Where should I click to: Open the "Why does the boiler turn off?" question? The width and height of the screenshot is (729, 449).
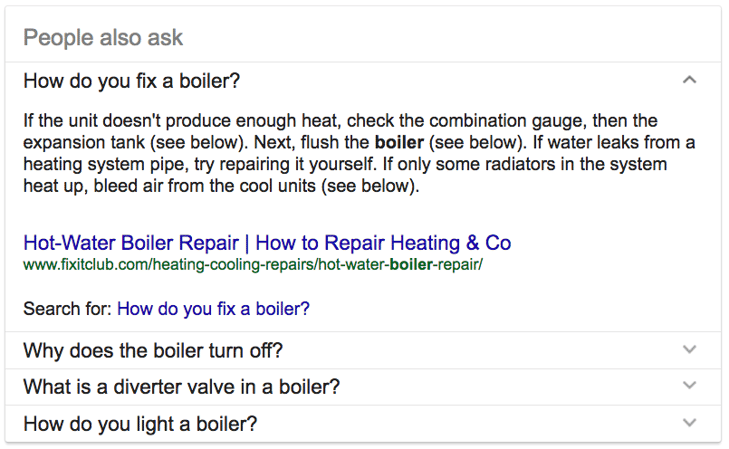153,350
